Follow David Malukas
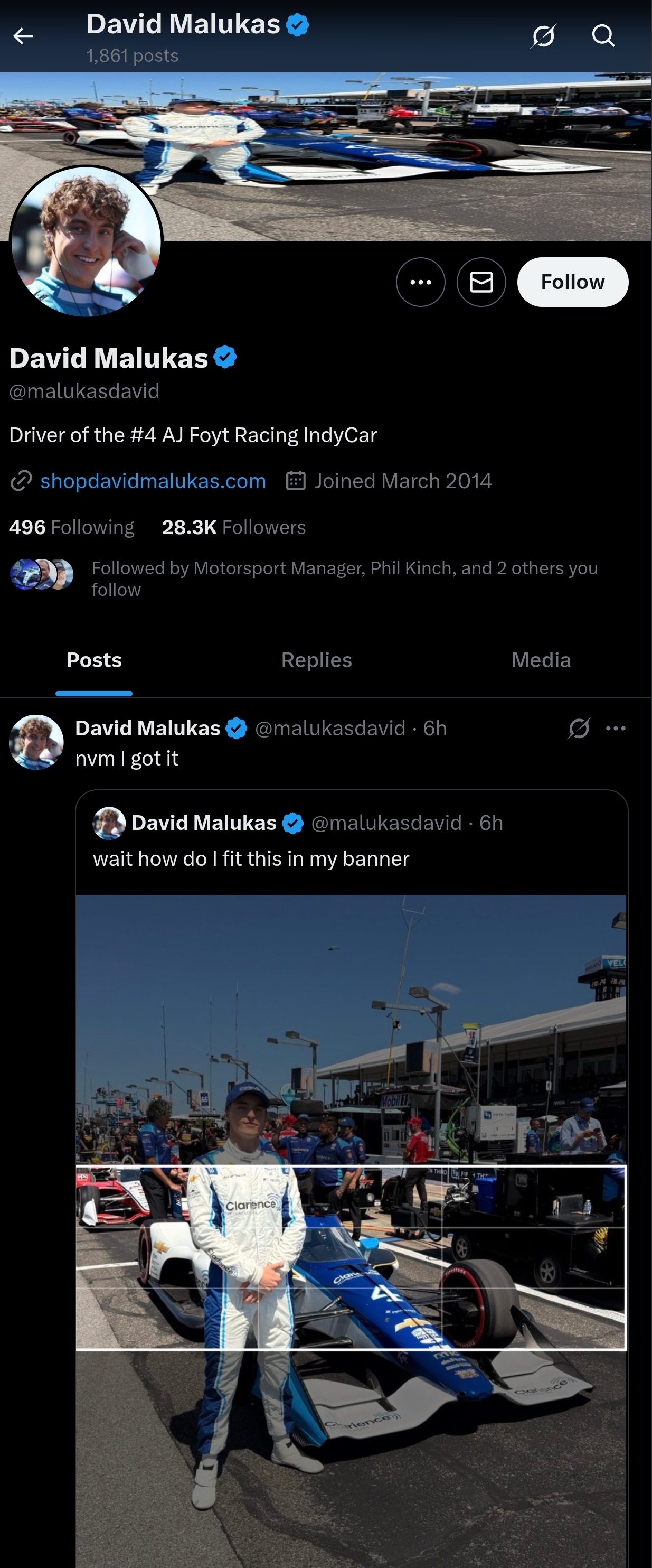Image resolution: width=652 pixels, height=1568 pixels. coord(572,282)
